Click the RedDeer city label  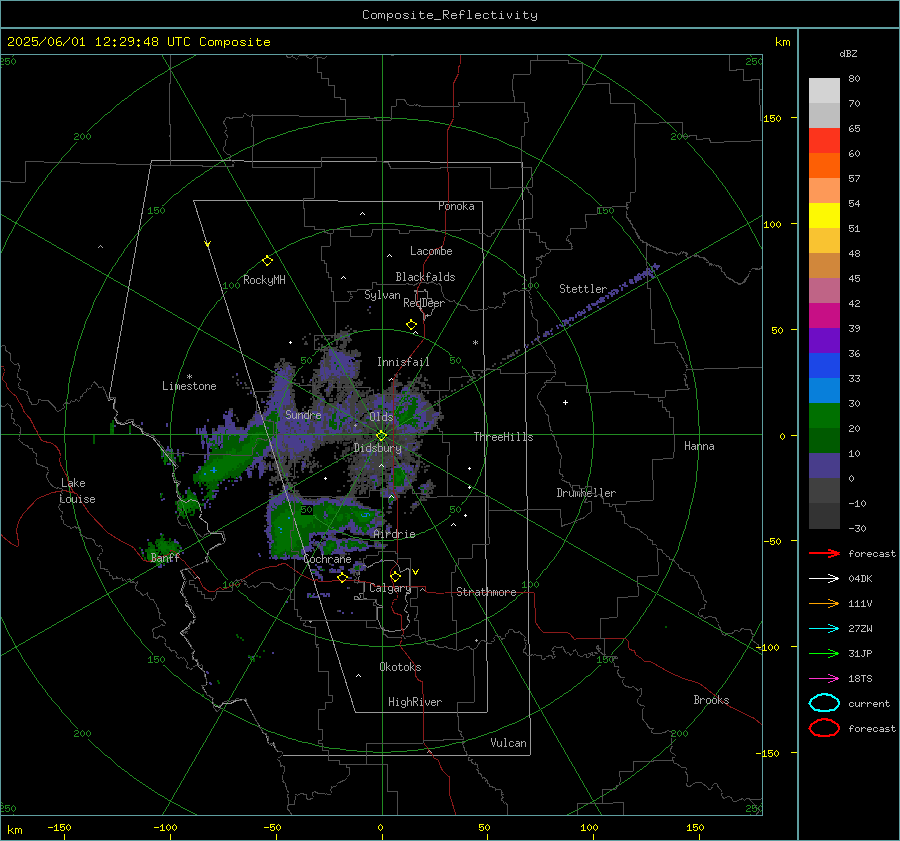(x=424, y=303)
